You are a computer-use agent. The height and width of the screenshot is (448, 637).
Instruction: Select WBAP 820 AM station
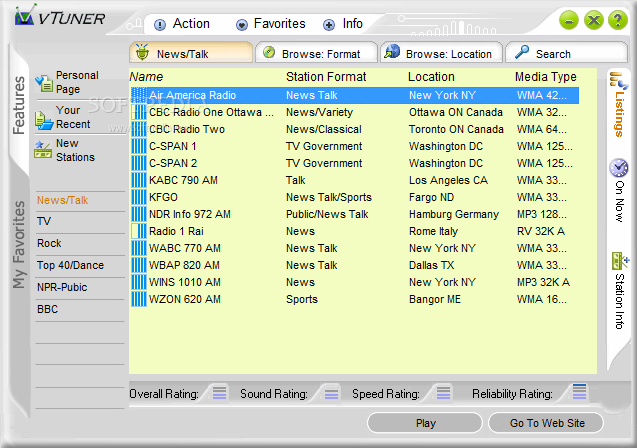(x=355, y=266)
